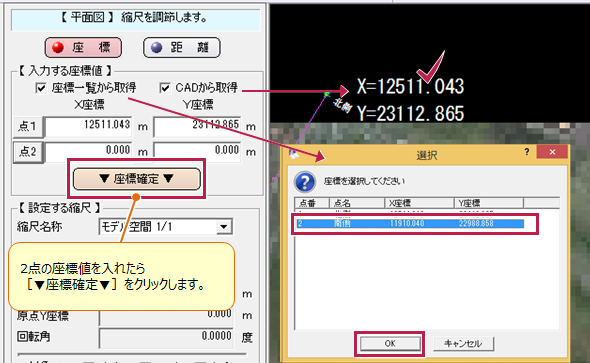
Task: Focus 点2 X座標 input field
Action: coord(88,151)
